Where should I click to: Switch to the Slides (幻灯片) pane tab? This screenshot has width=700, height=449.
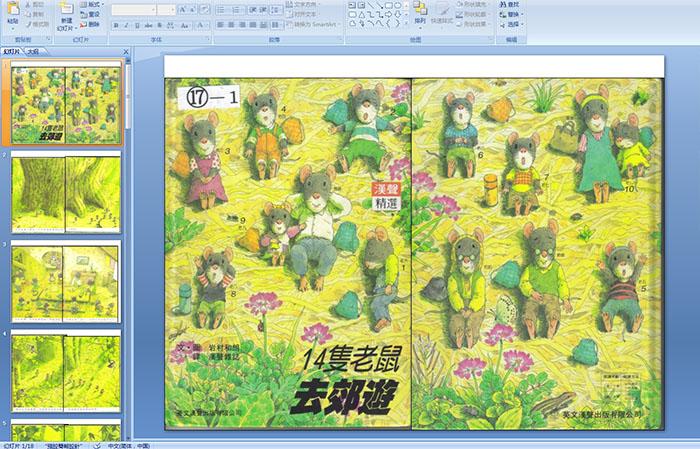tap(12, 52)
